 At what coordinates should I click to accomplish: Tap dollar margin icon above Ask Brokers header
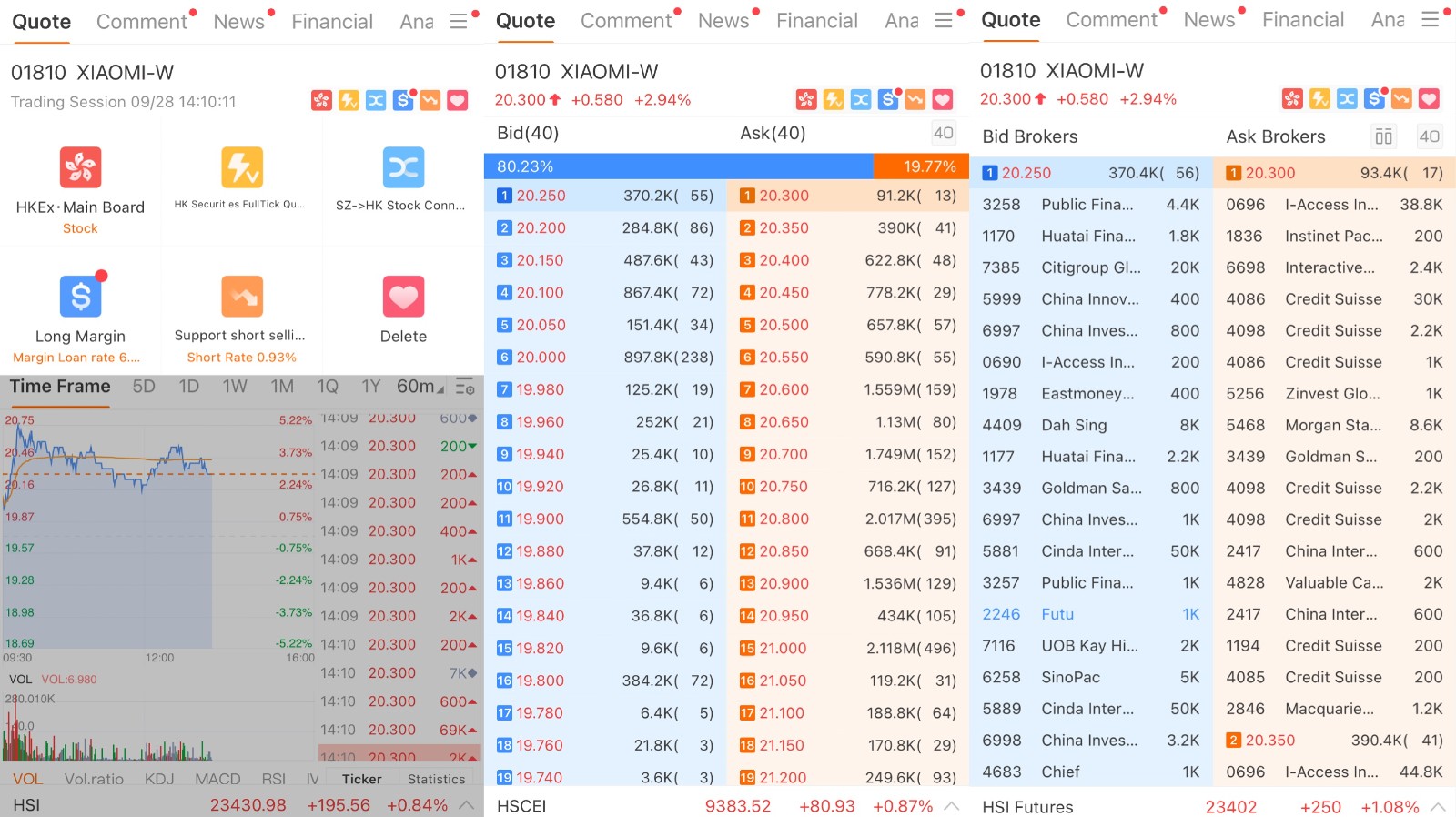[x=1374, y=98]
